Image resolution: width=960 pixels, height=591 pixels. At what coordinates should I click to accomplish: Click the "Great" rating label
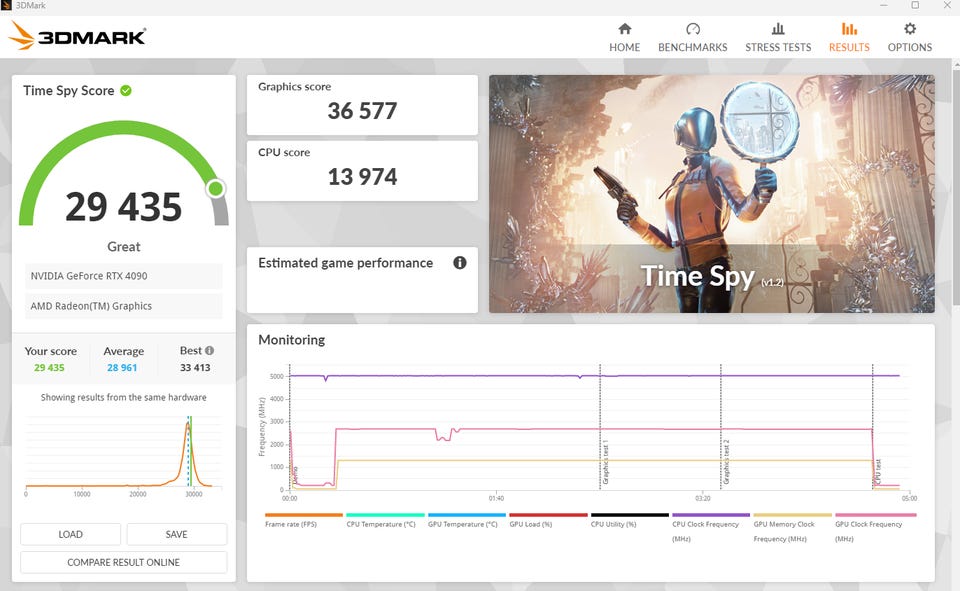pos(124,247)
